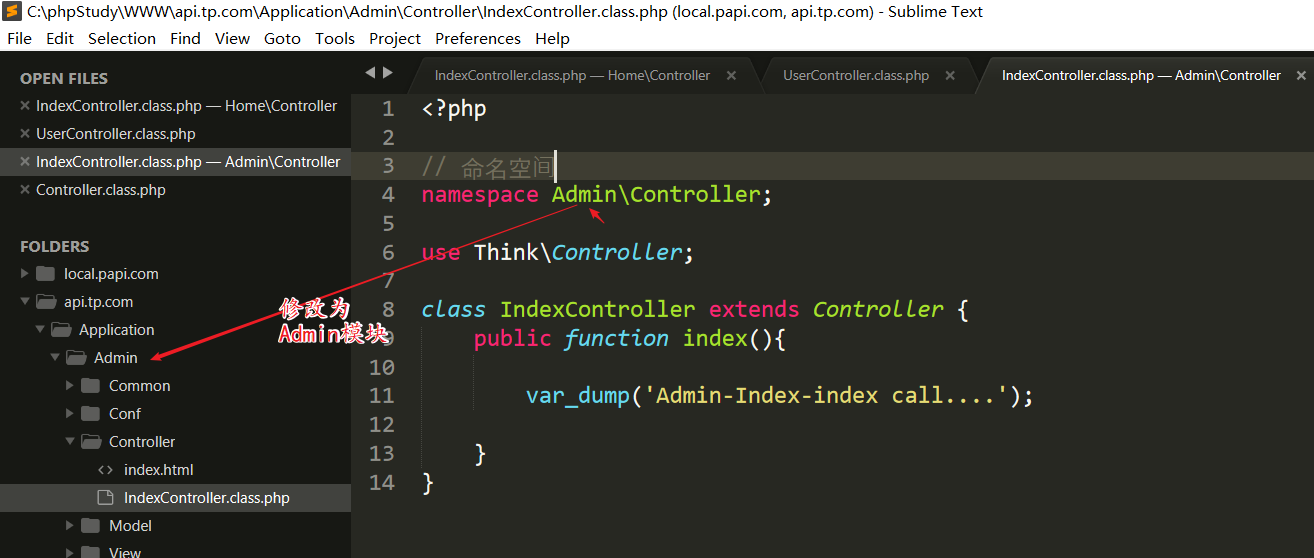Open the Preferences menu
Viewport: 1314px width, 558px height.
tap(478, 38)
